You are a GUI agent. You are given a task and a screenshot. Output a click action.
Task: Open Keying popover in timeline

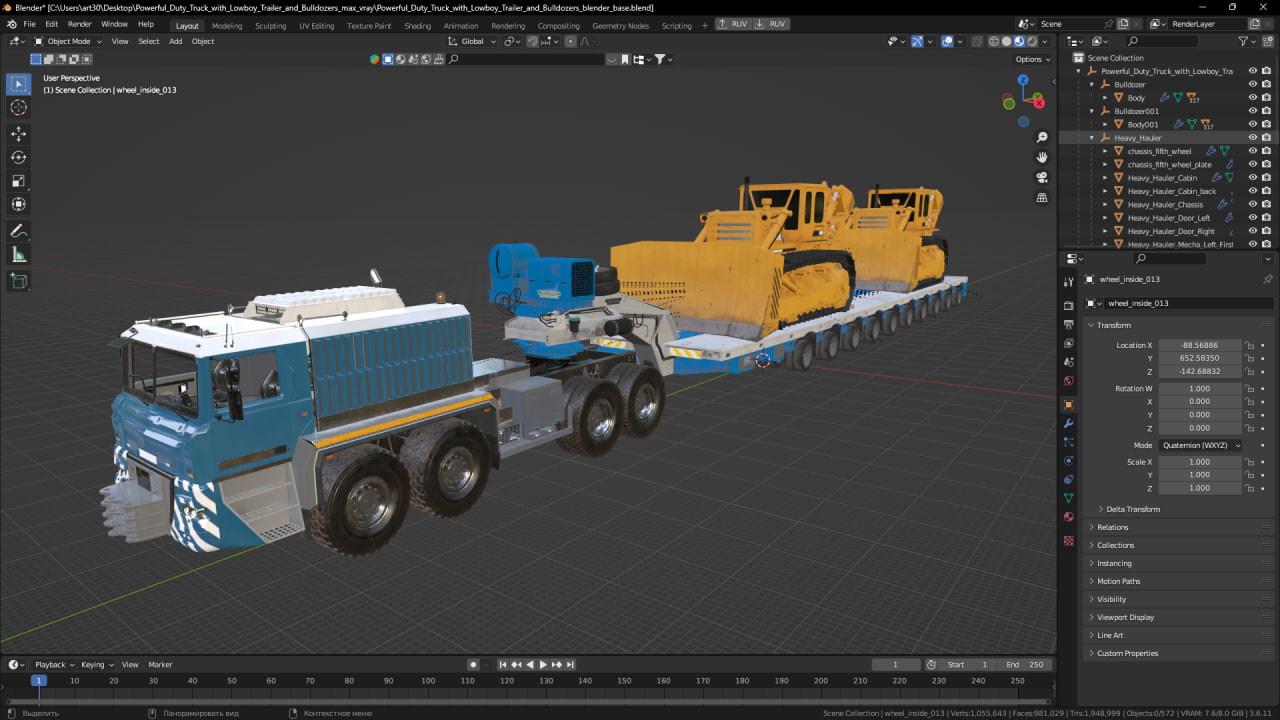pyautogui.click(x=97, y=665)
